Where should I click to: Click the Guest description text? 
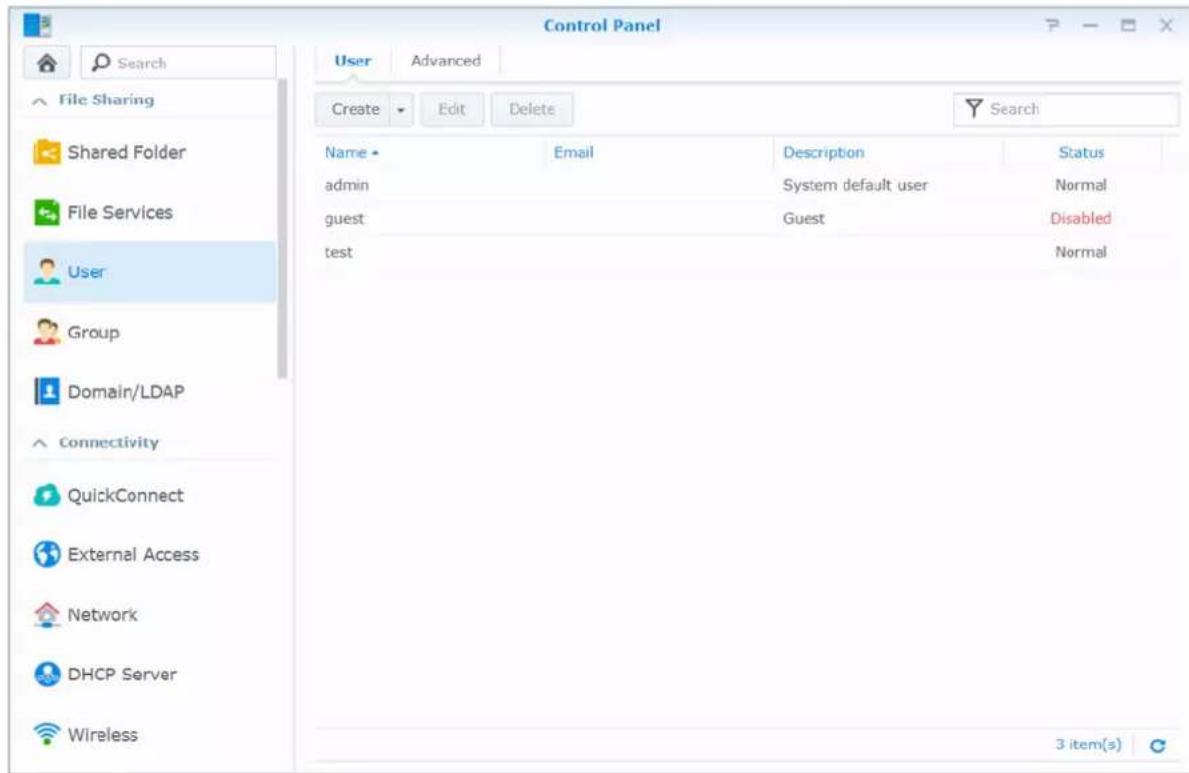coord(804,218)
